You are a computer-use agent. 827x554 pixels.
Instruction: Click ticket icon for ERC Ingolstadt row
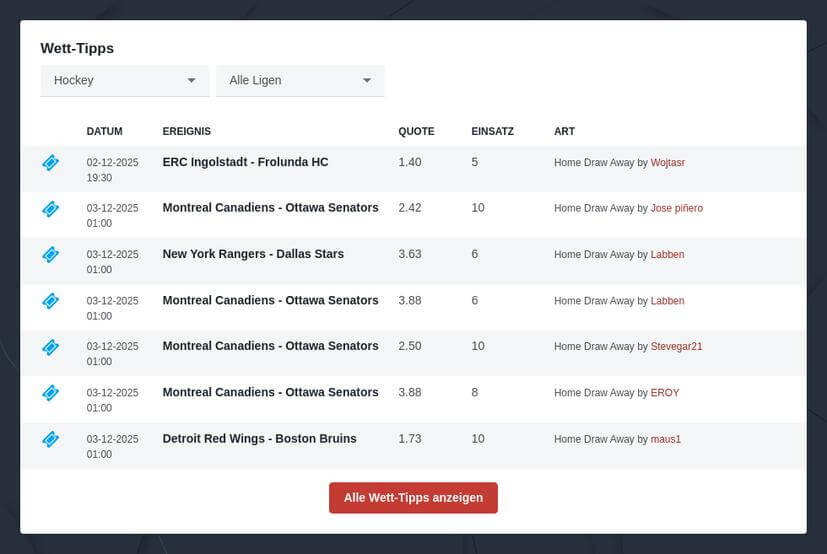tap(51, 163)
